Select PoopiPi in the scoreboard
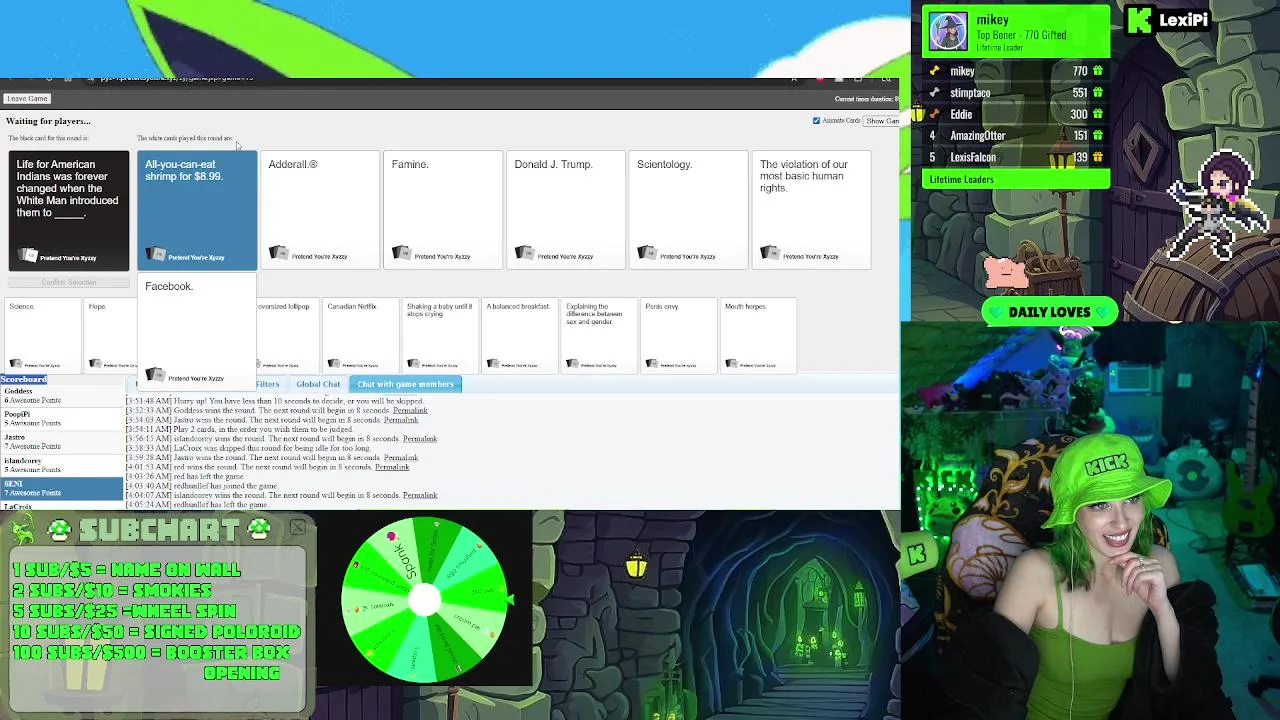 [x=61, y=419]
